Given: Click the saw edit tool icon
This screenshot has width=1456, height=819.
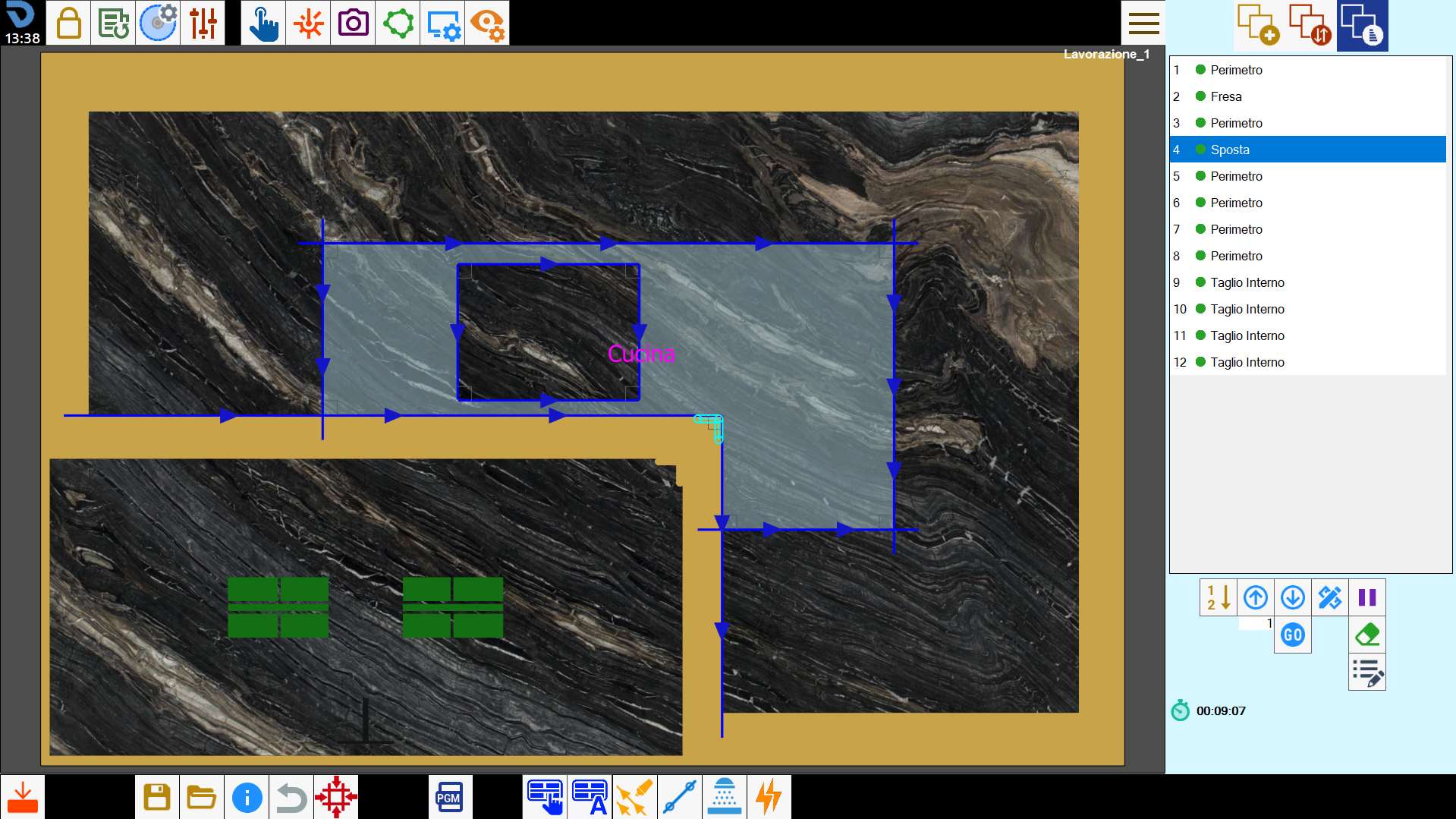Looking at the screenshot, I should point(1330,597).
